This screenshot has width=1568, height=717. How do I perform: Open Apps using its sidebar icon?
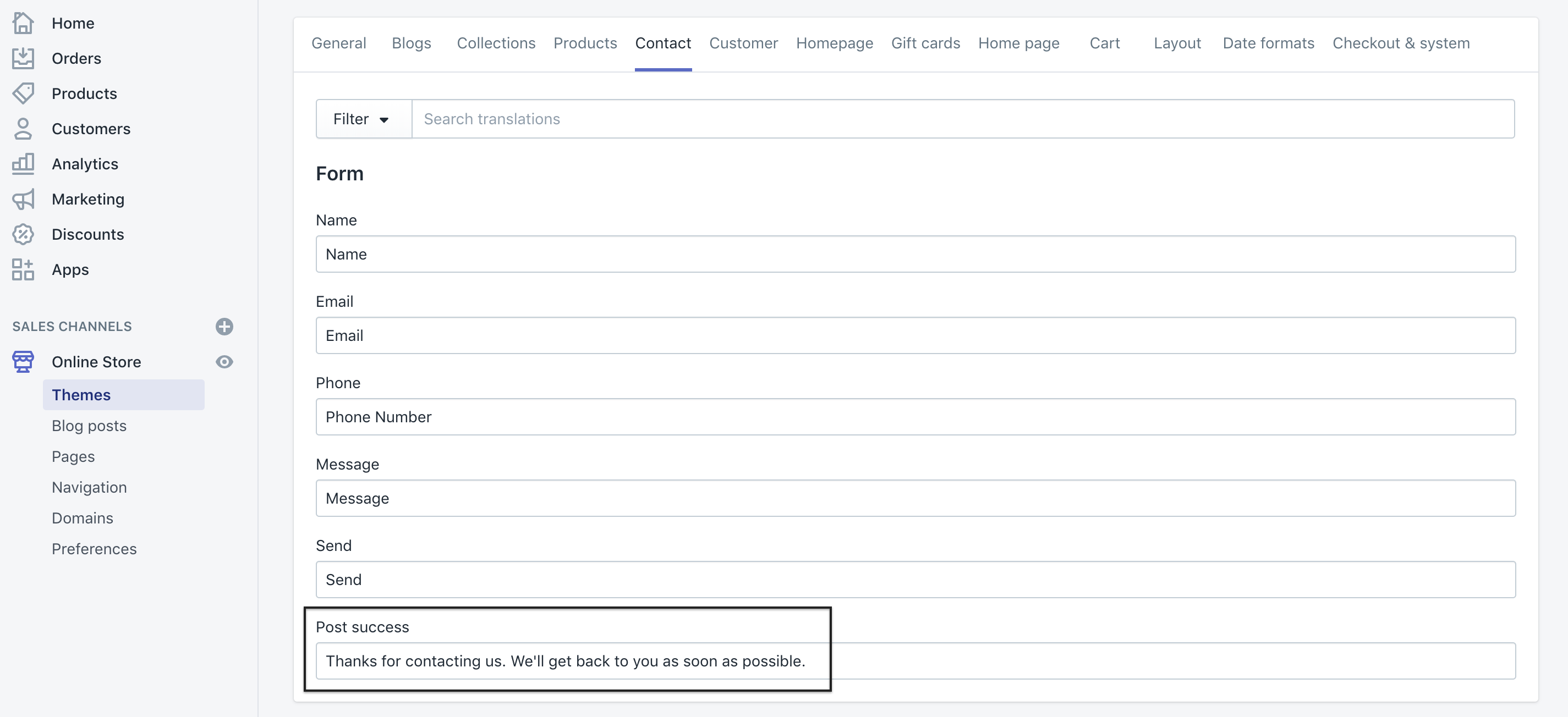pos(23,269)
